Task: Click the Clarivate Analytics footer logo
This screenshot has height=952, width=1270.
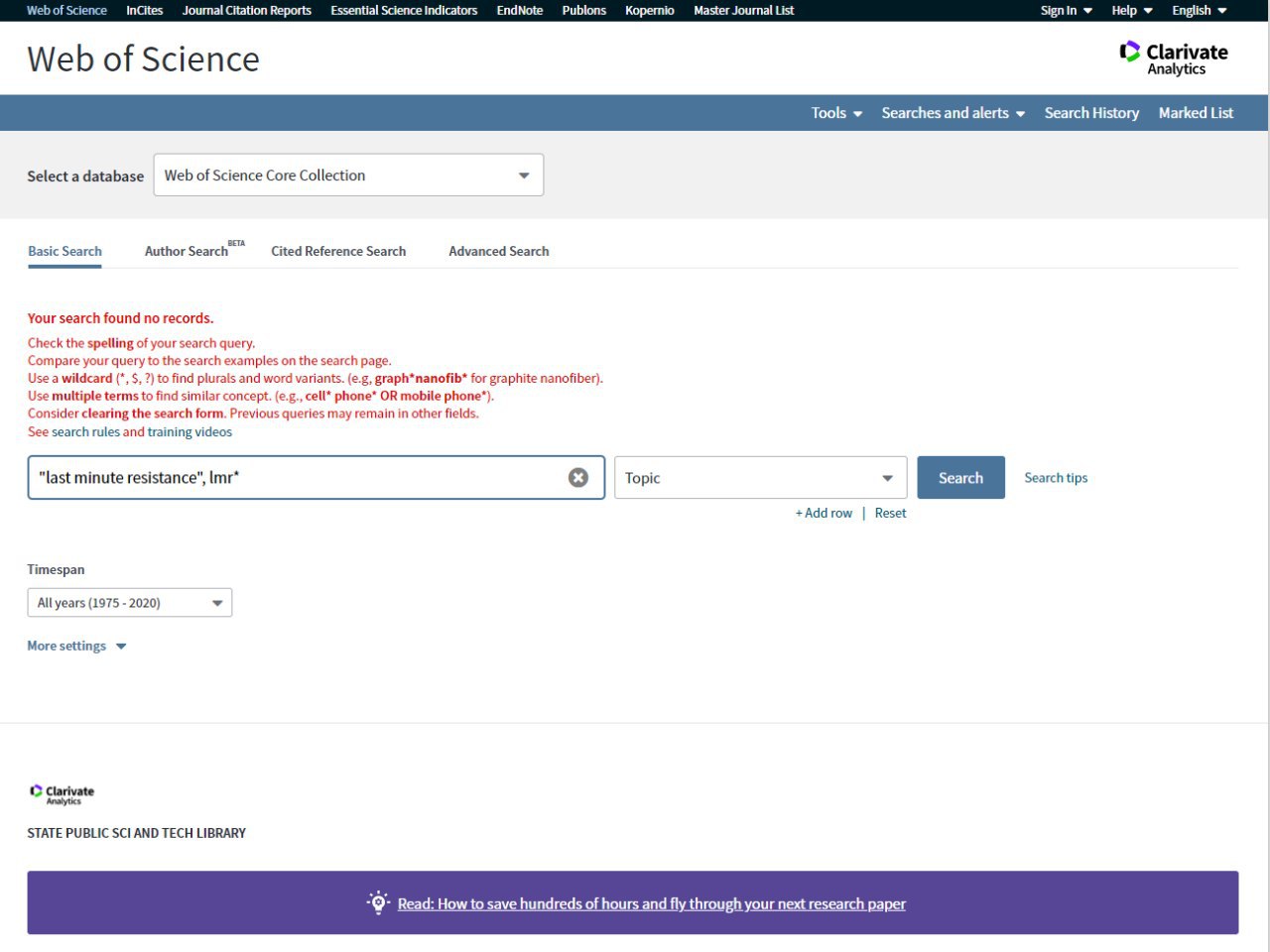Action: [63, 793]
